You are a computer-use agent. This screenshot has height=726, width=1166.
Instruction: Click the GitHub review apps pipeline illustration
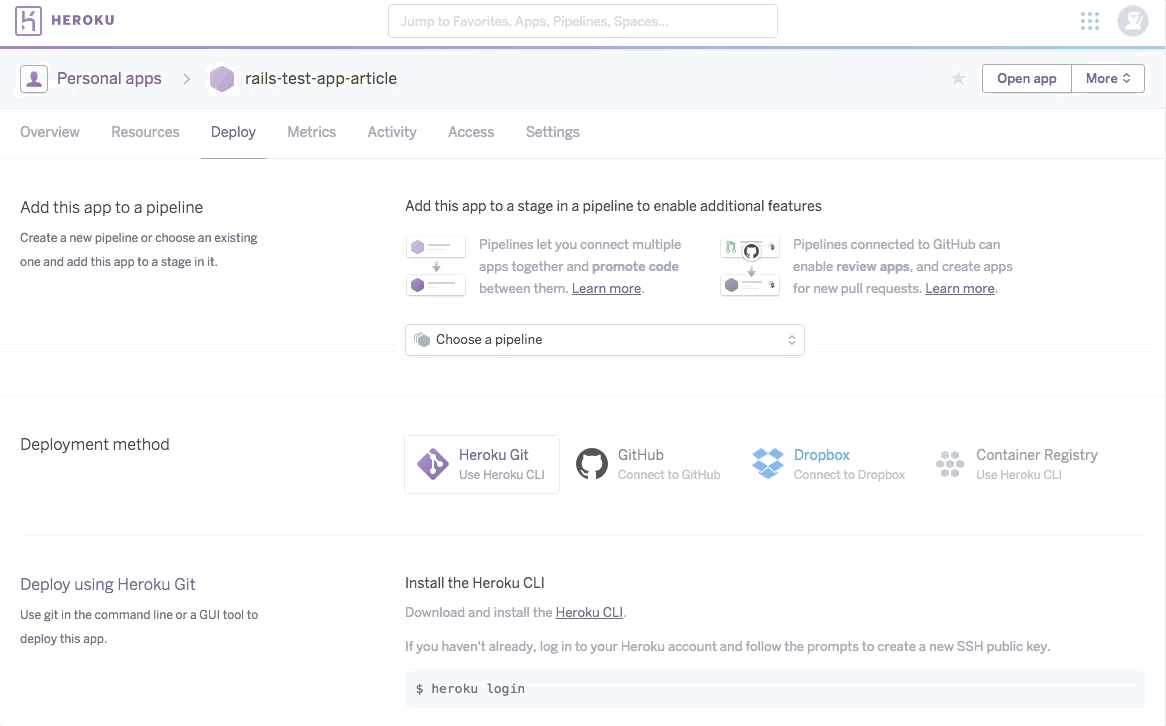coord(750,266)
